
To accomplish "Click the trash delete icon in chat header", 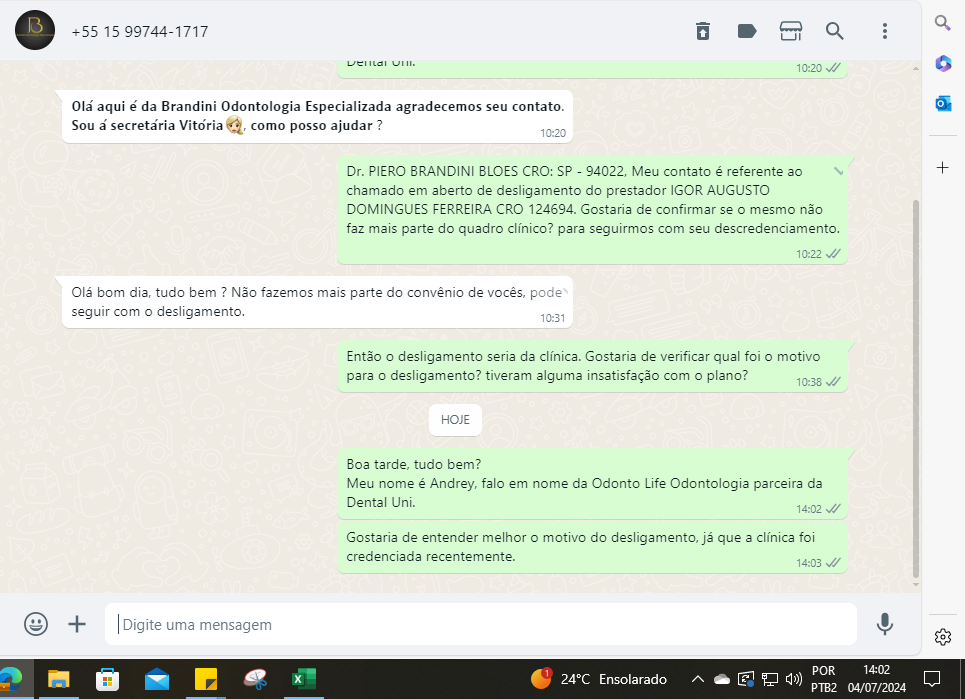I will (703, 31).
